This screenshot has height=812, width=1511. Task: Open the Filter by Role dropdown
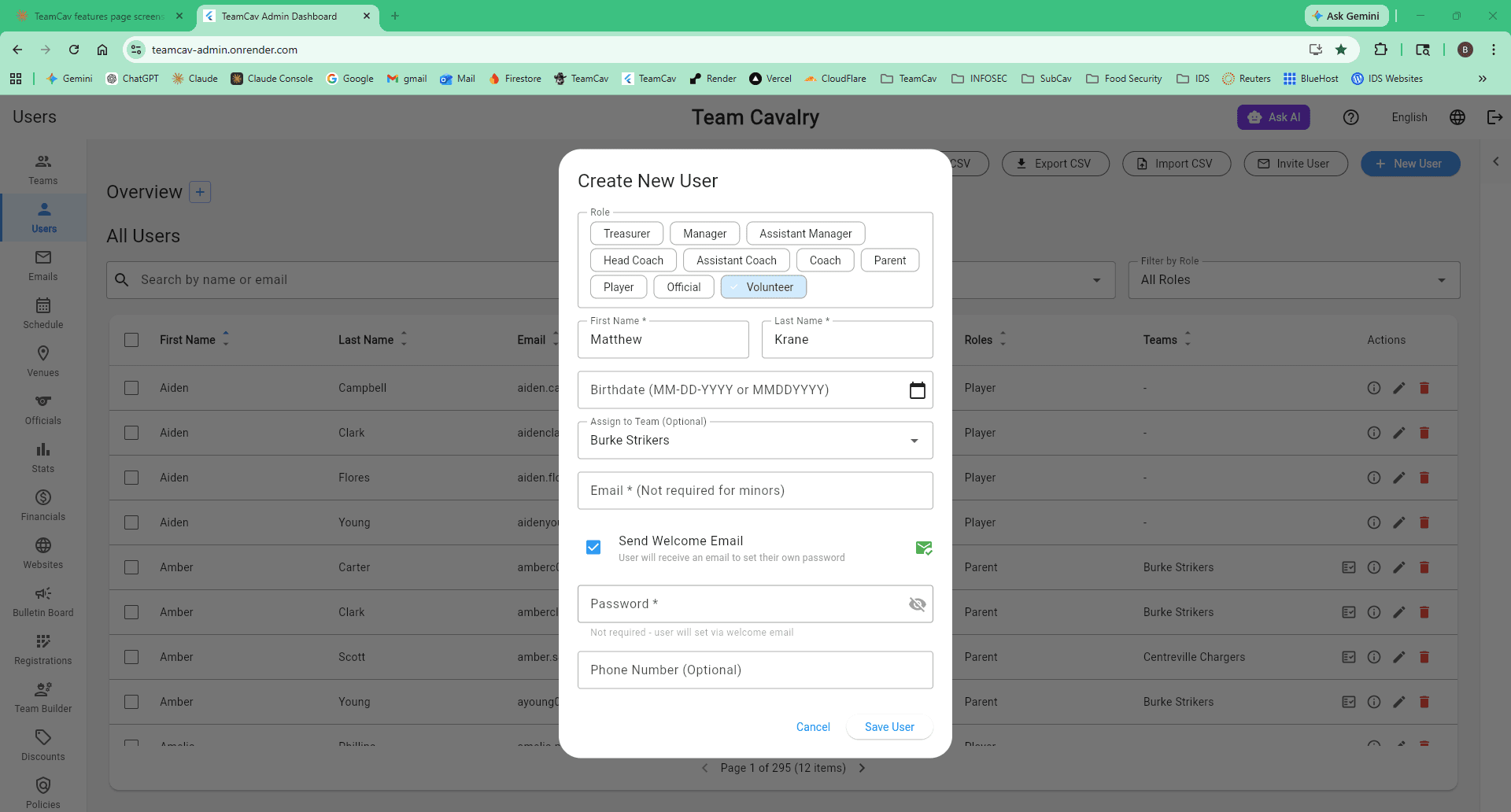point(1294,280)
